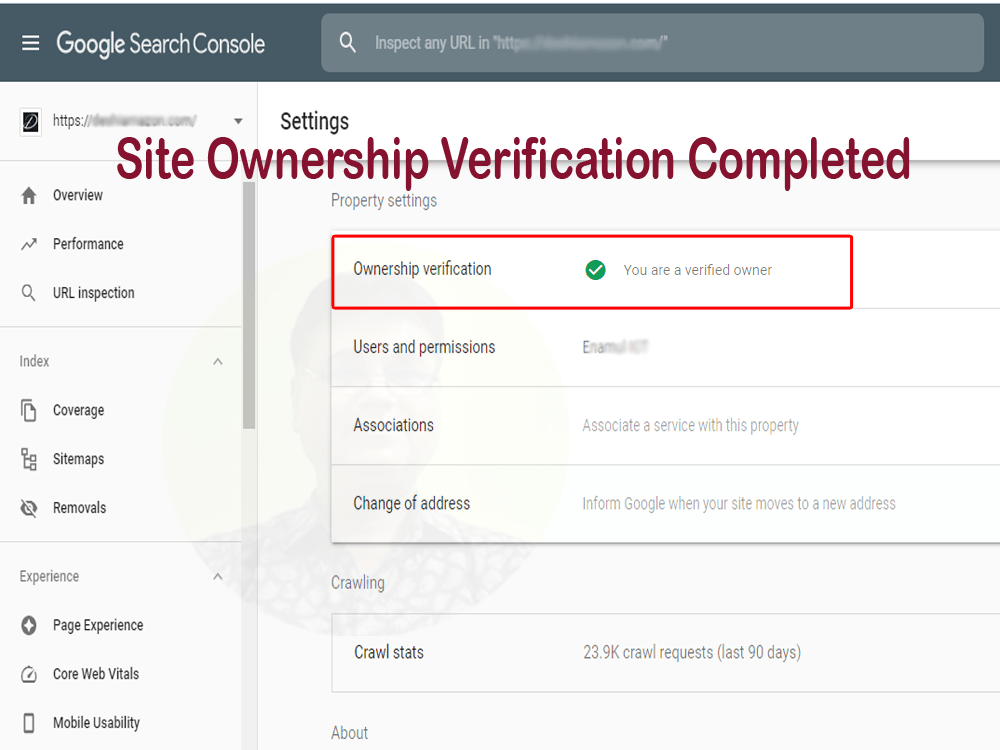
Task: Open the property selector dropdown arrow
Action: point(238,121)
